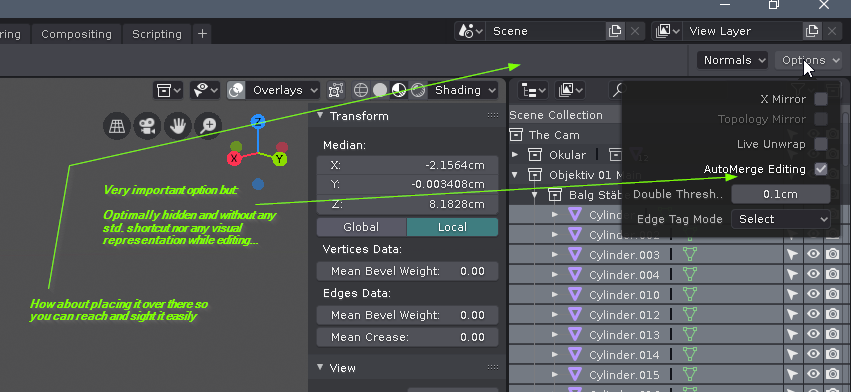Align view to blue Z axis gizmo
The width and height of the screenshot is (851, 392).
258,121
